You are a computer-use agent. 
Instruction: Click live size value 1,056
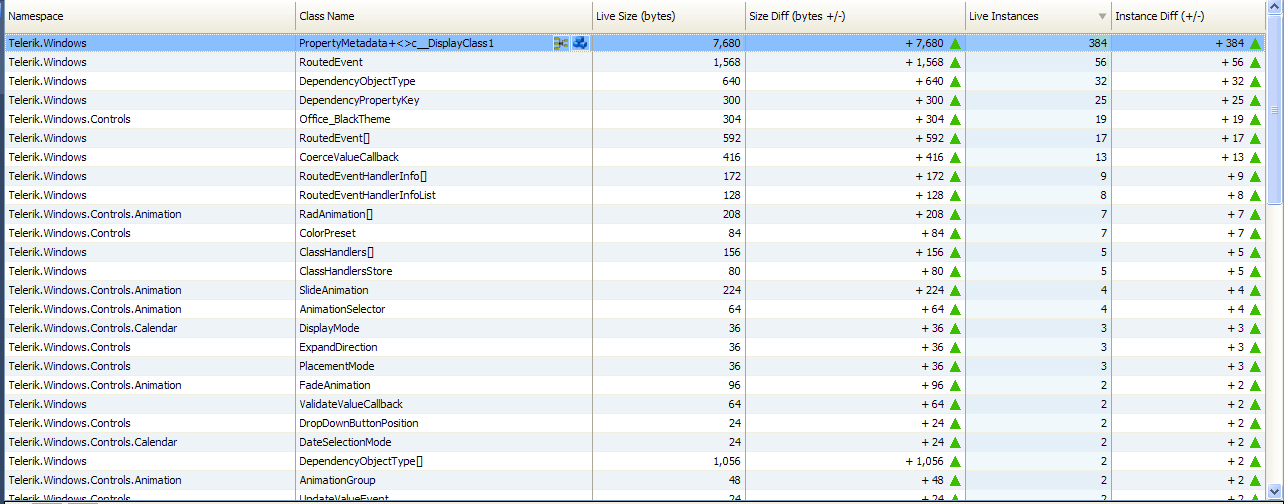pyautogui.click(x=727, y=462)
